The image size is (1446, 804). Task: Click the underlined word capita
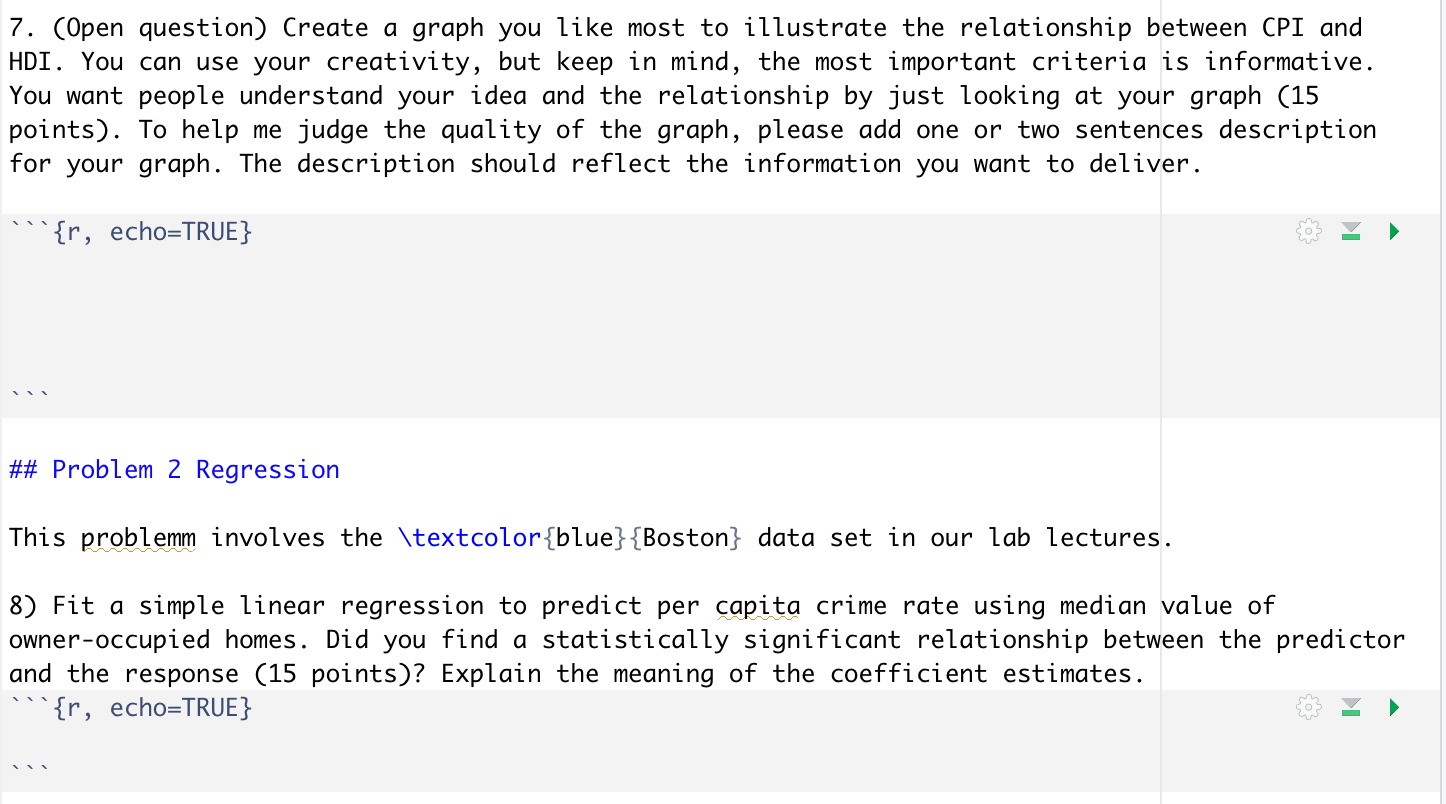758,605
